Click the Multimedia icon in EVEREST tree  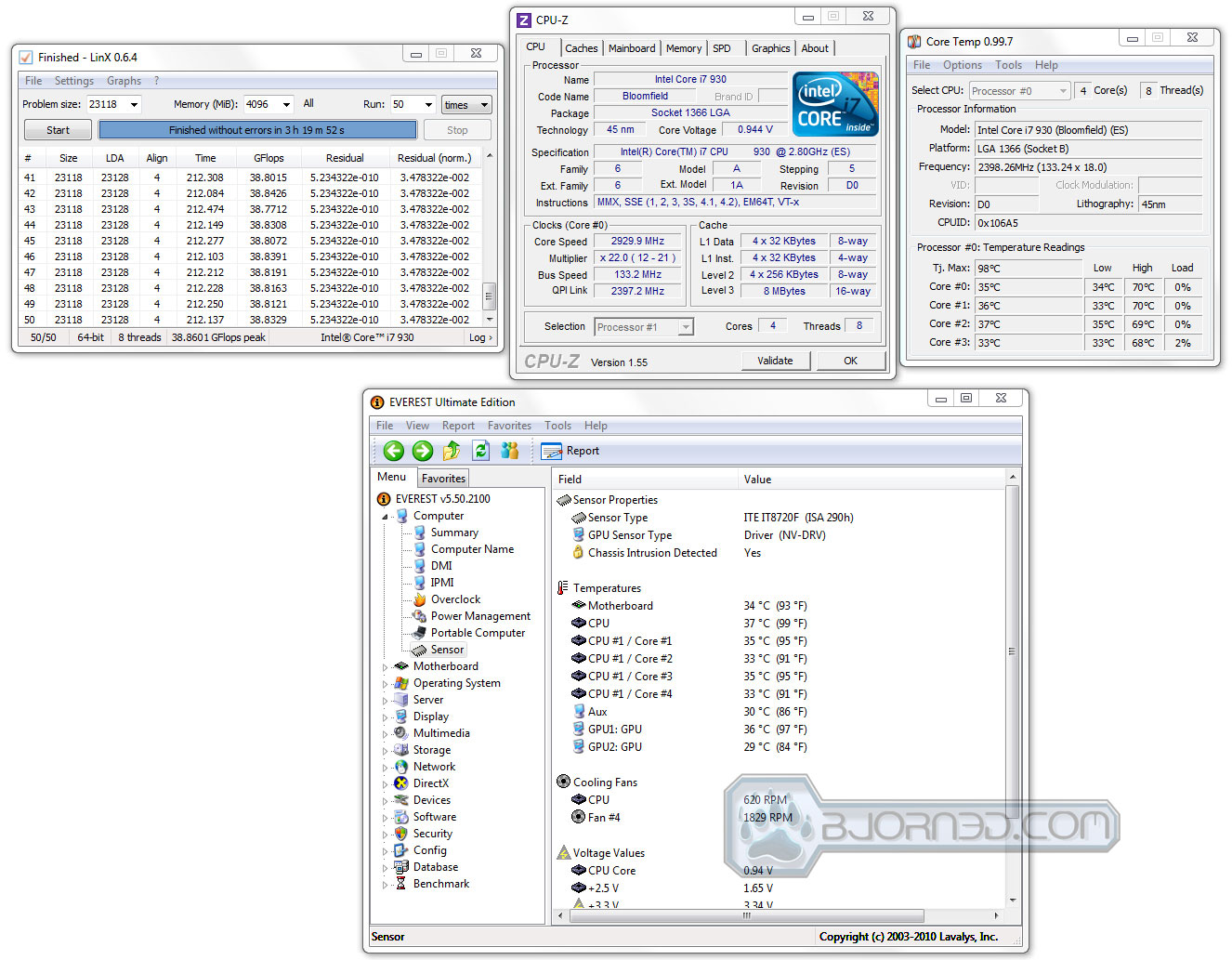pyautogui.click(x=401, y=733)
